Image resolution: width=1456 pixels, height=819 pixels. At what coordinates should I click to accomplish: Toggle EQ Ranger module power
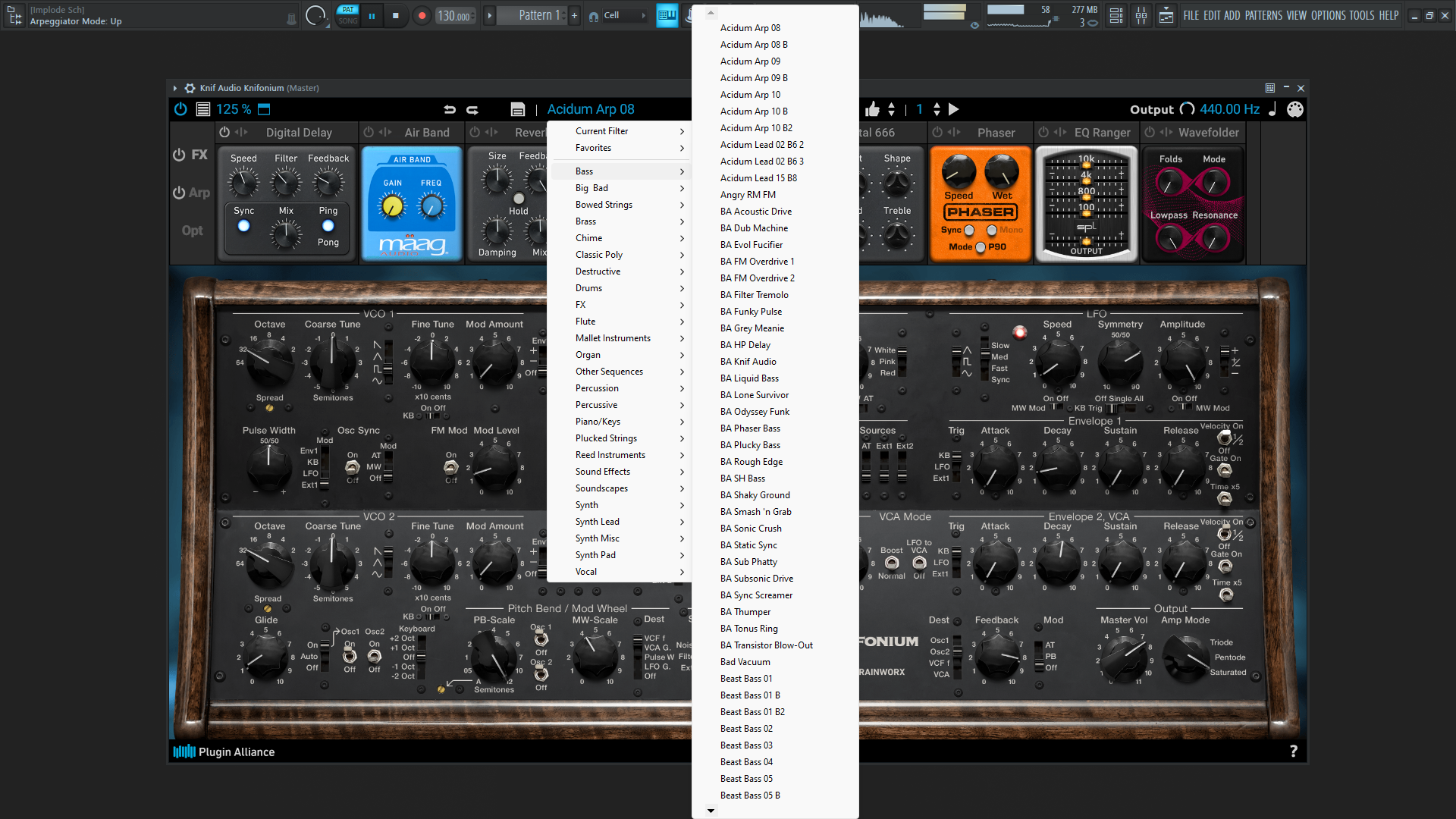click(x=1043, y=132)
